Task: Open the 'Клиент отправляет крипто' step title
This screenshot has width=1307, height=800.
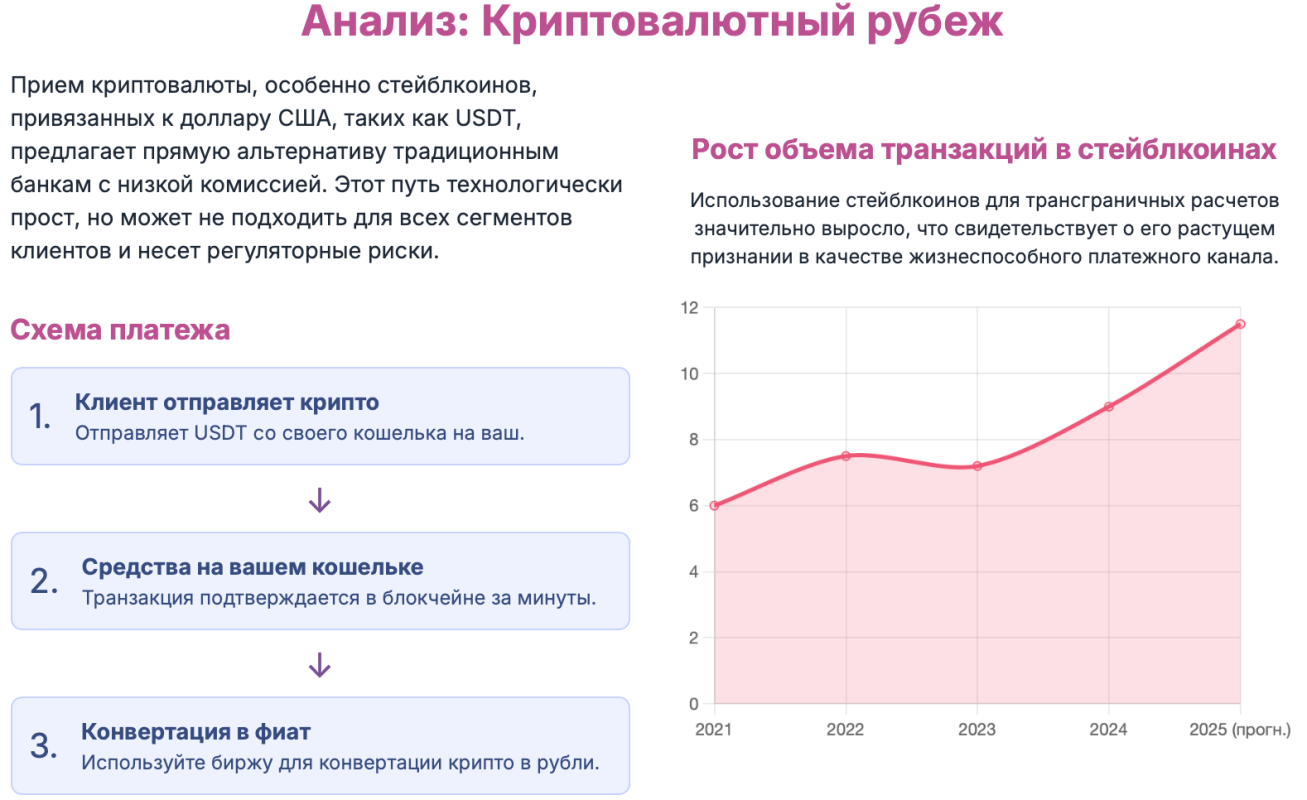Action: pyautogui.click(x=227, y=403)
